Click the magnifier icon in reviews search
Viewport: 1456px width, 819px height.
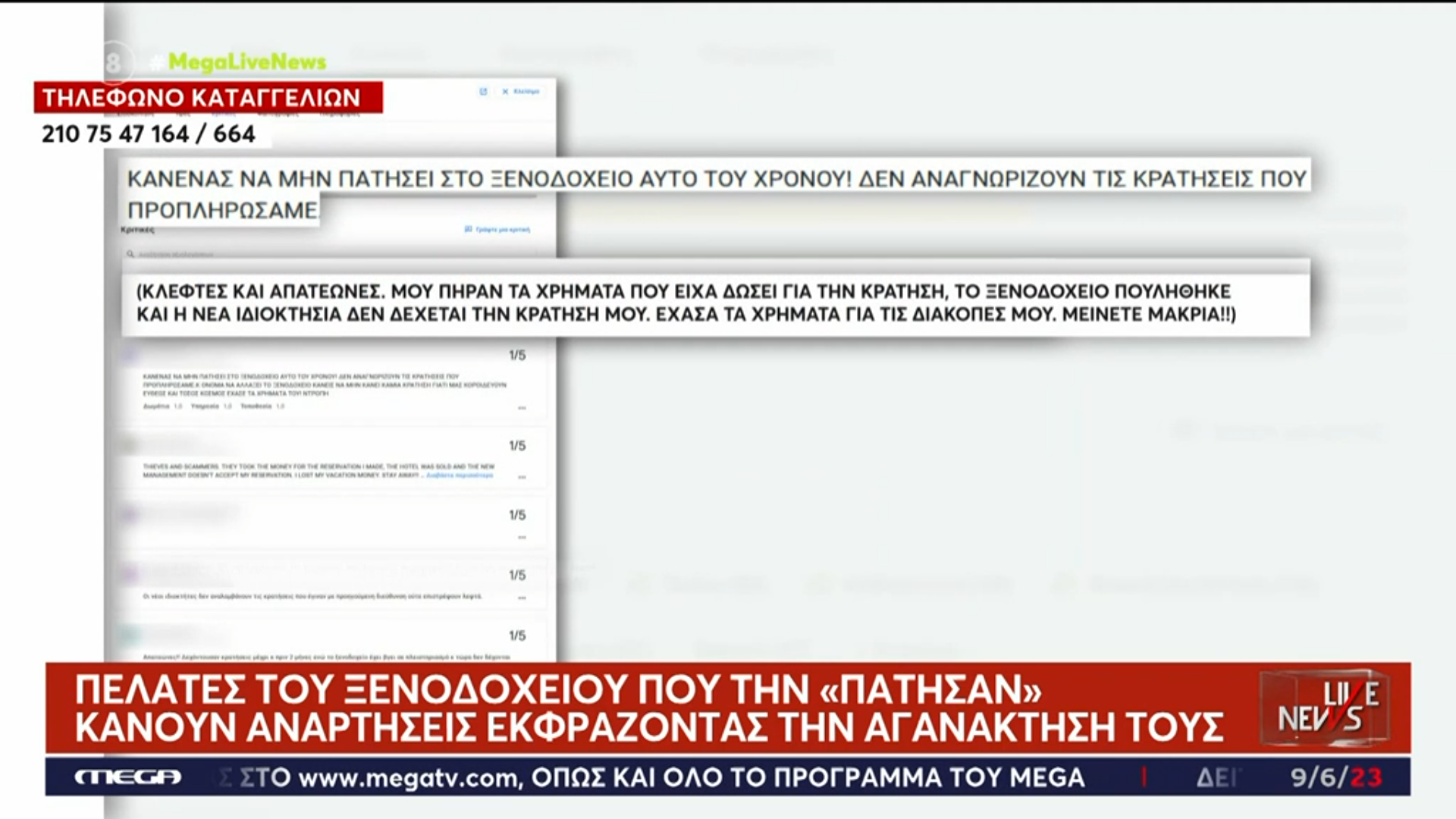coord(130,255)
